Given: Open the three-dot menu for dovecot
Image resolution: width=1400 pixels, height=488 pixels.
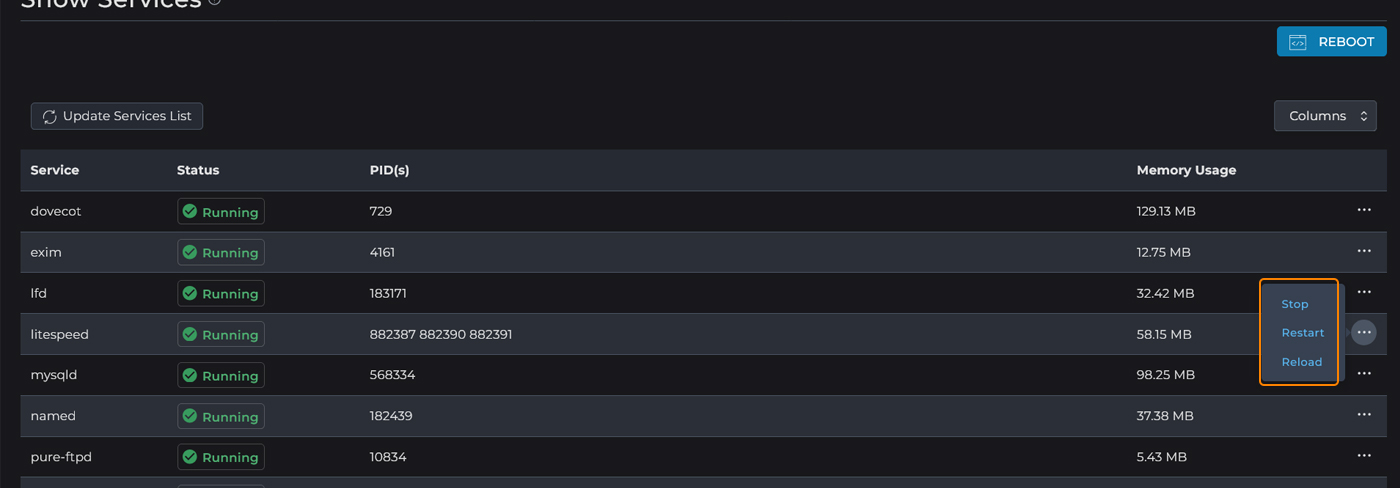Looking at the screenshot, I should (1363, 211).
